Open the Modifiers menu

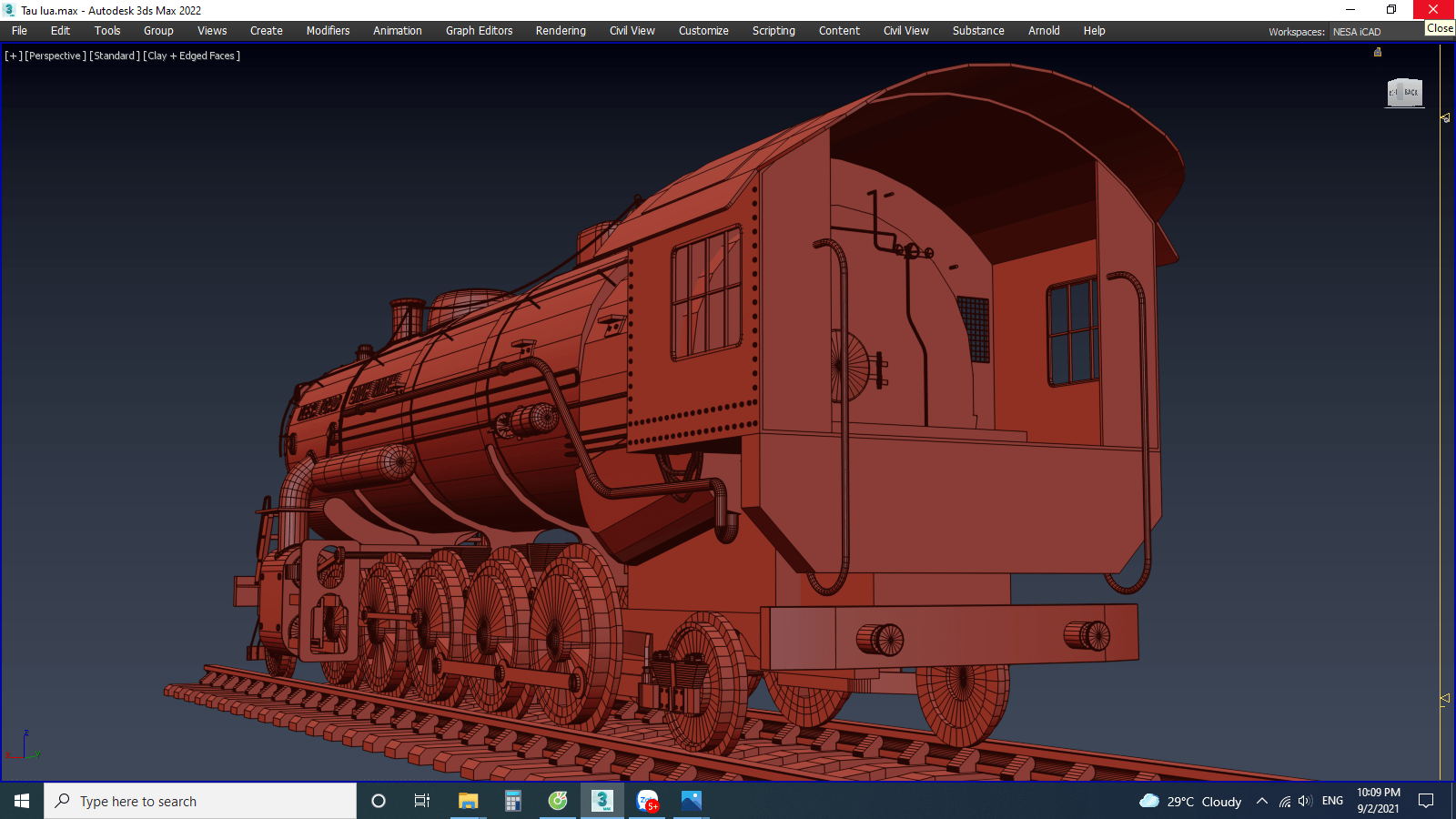tap(328, 31)
